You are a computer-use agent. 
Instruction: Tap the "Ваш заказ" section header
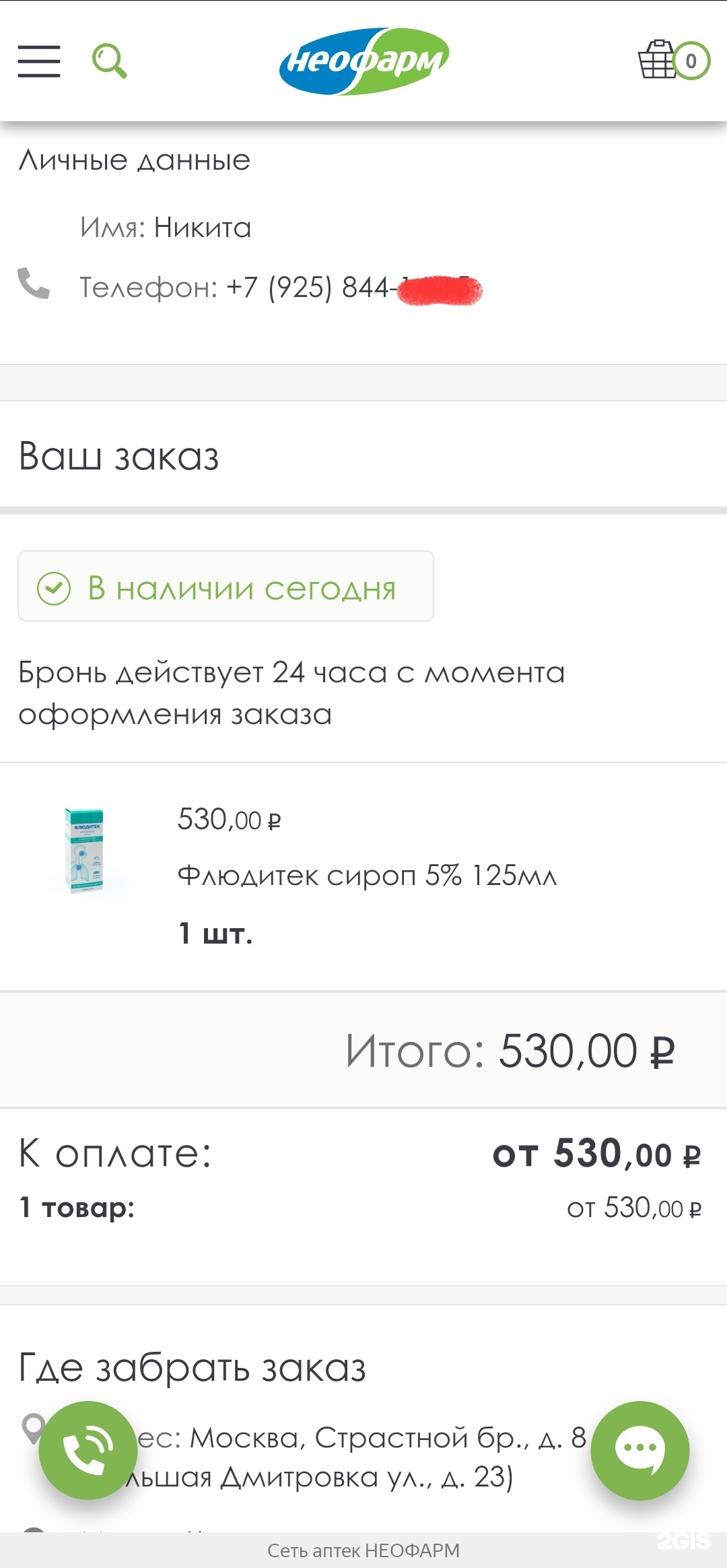pyautogui.click(x=118, y=456)
